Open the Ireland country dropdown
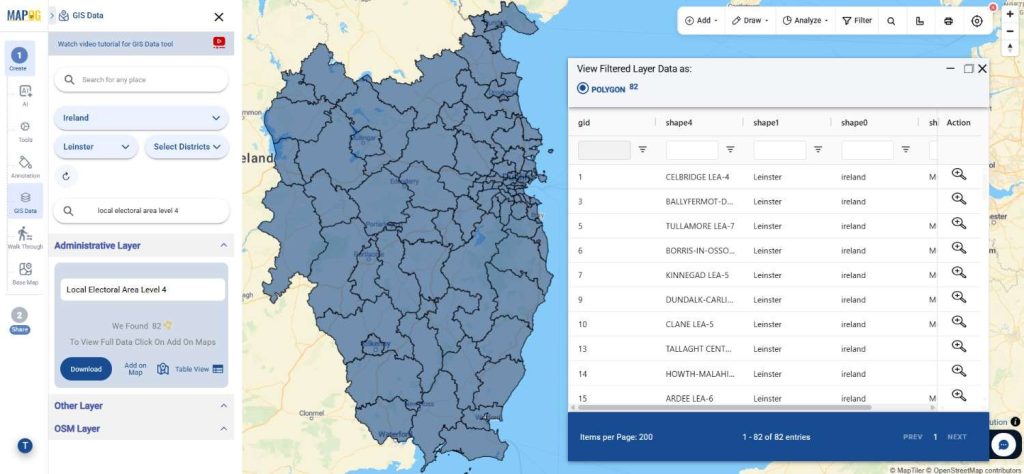 [141, 118]
